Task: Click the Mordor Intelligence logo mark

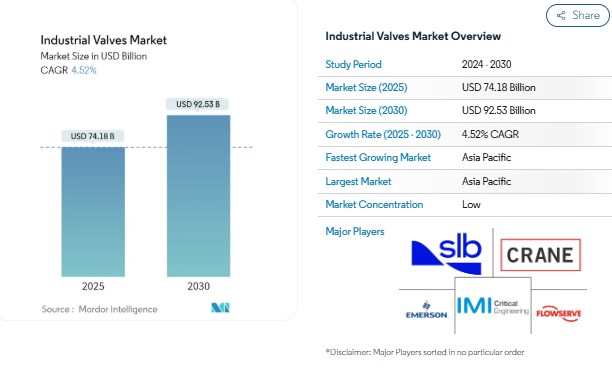Action: [x=221, y=308]
